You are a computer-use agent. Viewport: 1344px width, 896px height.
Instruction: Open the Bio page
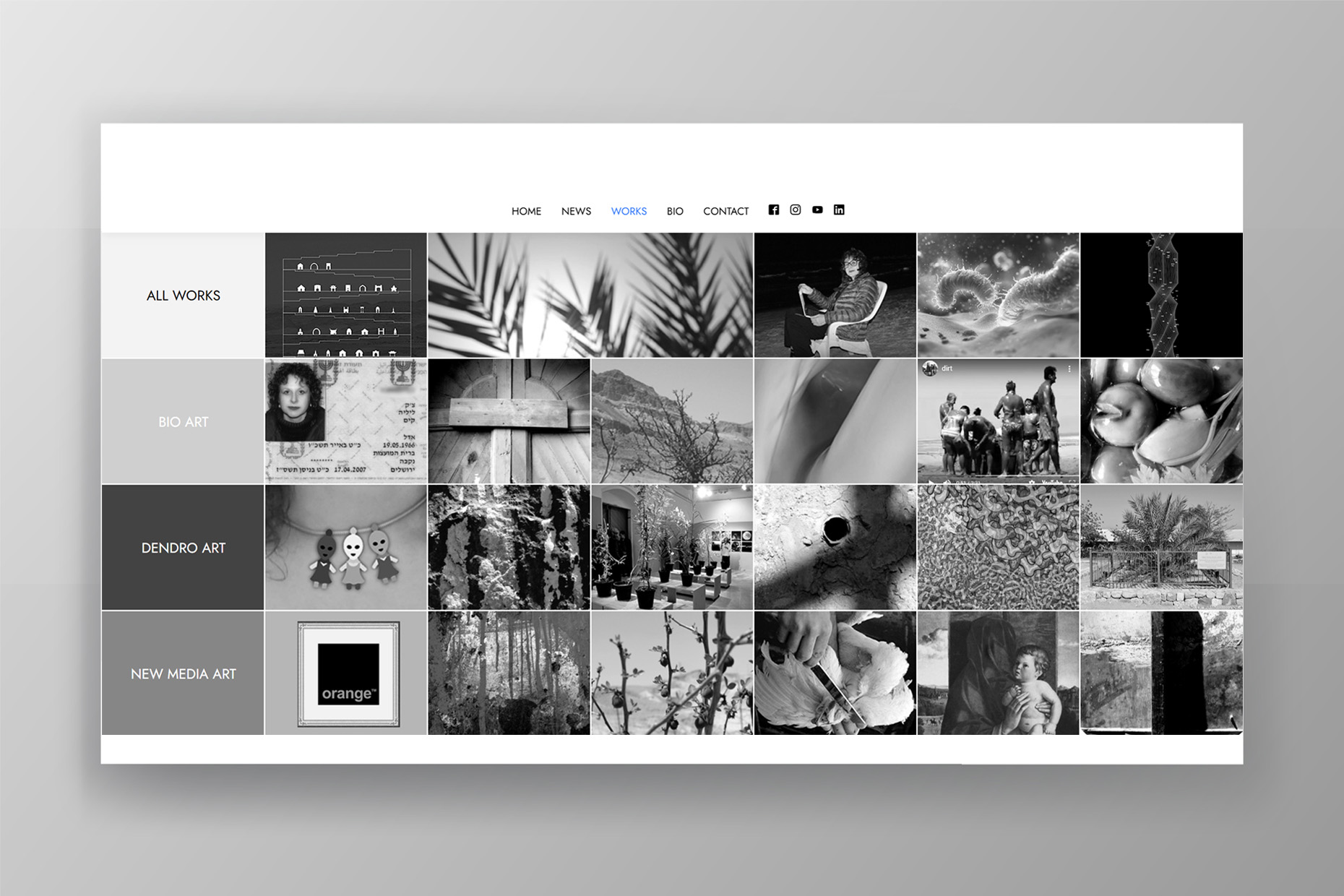(x=675, y=211)
